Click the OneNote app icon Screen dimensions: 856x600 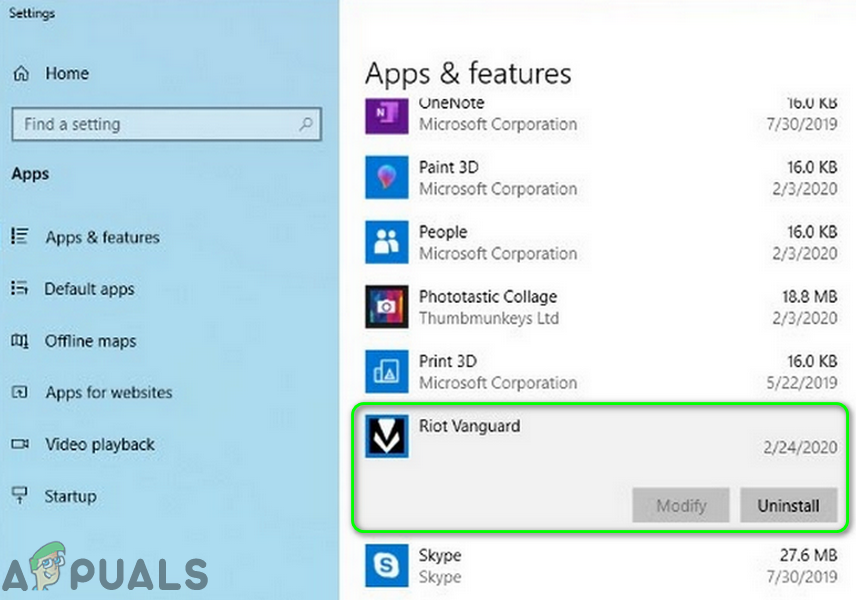(385, 114)
